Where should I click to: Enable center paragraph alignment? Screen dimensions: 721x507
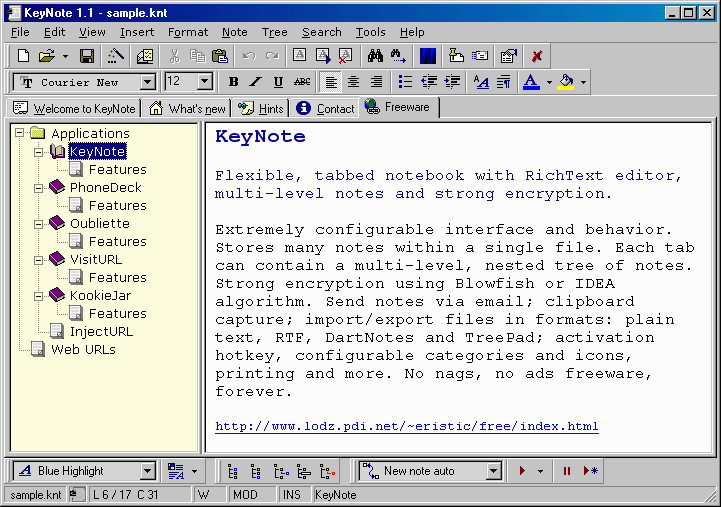(353, 82)
